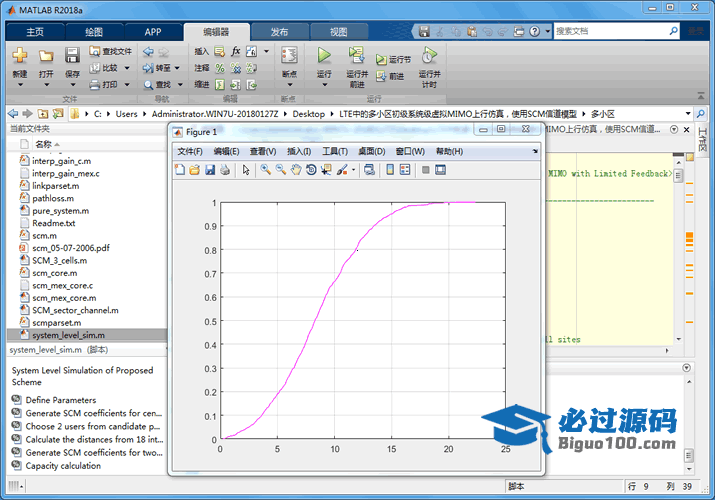Click the Print icon in ribbon
Image resolution: width=715 pixels, height=500 pixels.
(94, 85)
